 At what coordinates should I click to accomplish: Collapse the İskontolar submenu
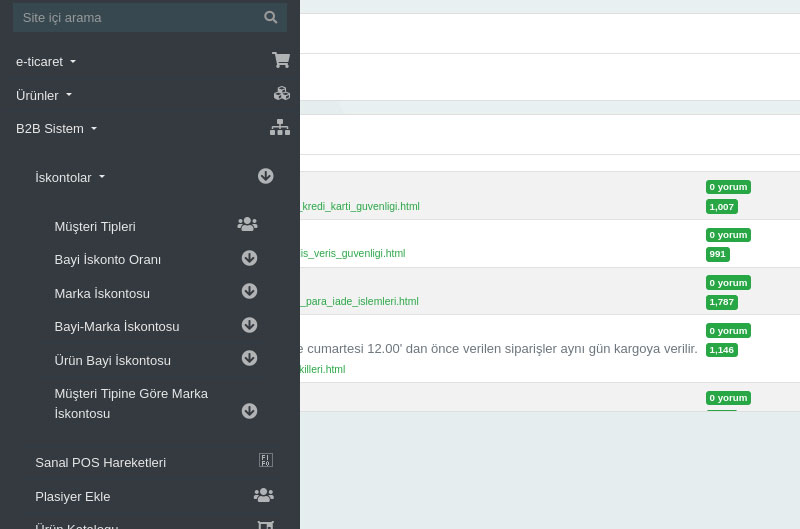pos(70,178)
